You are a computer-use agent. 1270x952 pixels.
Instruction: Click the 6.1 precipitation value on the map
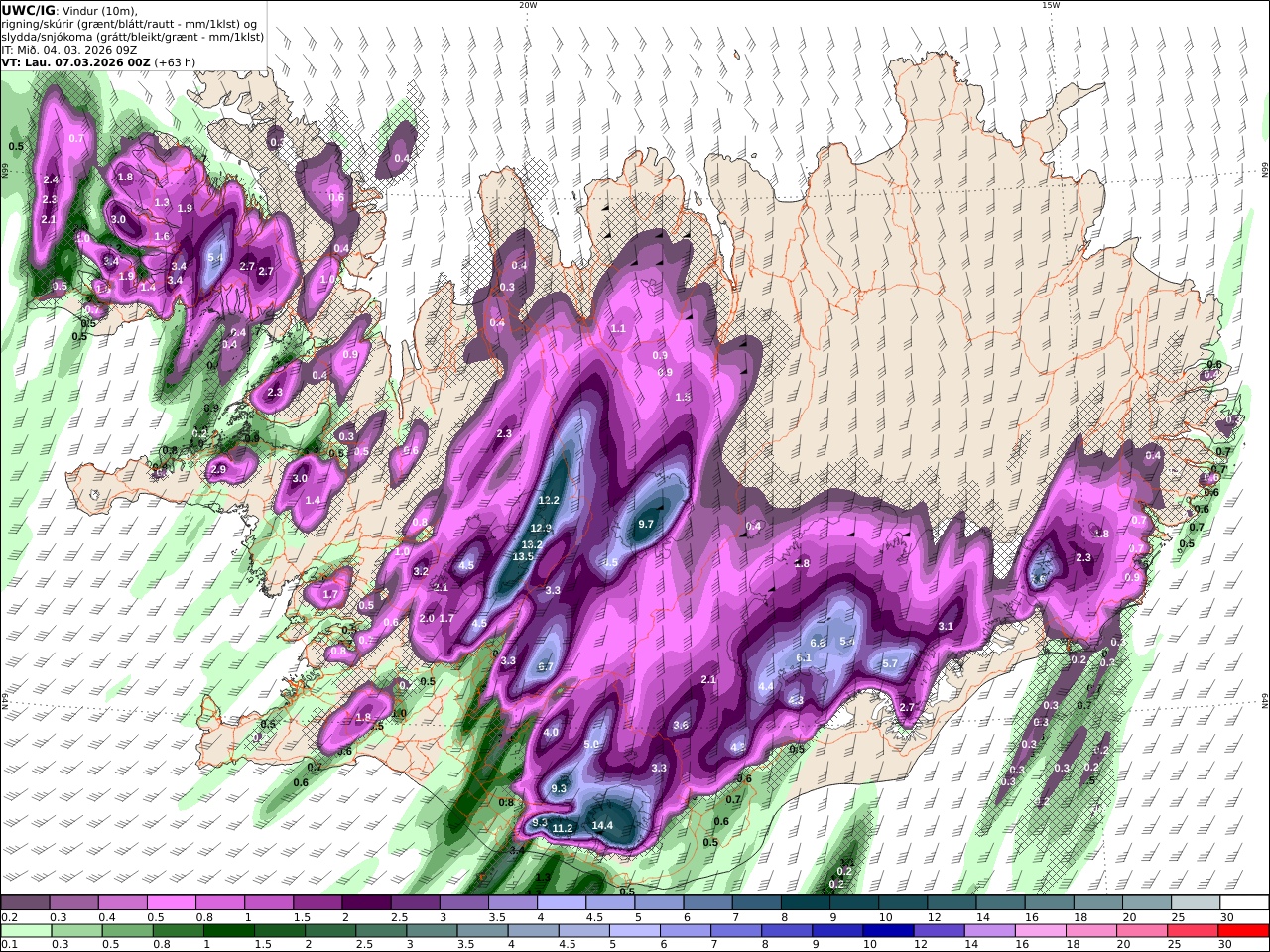pyautogui.click(x=805, y=657)
